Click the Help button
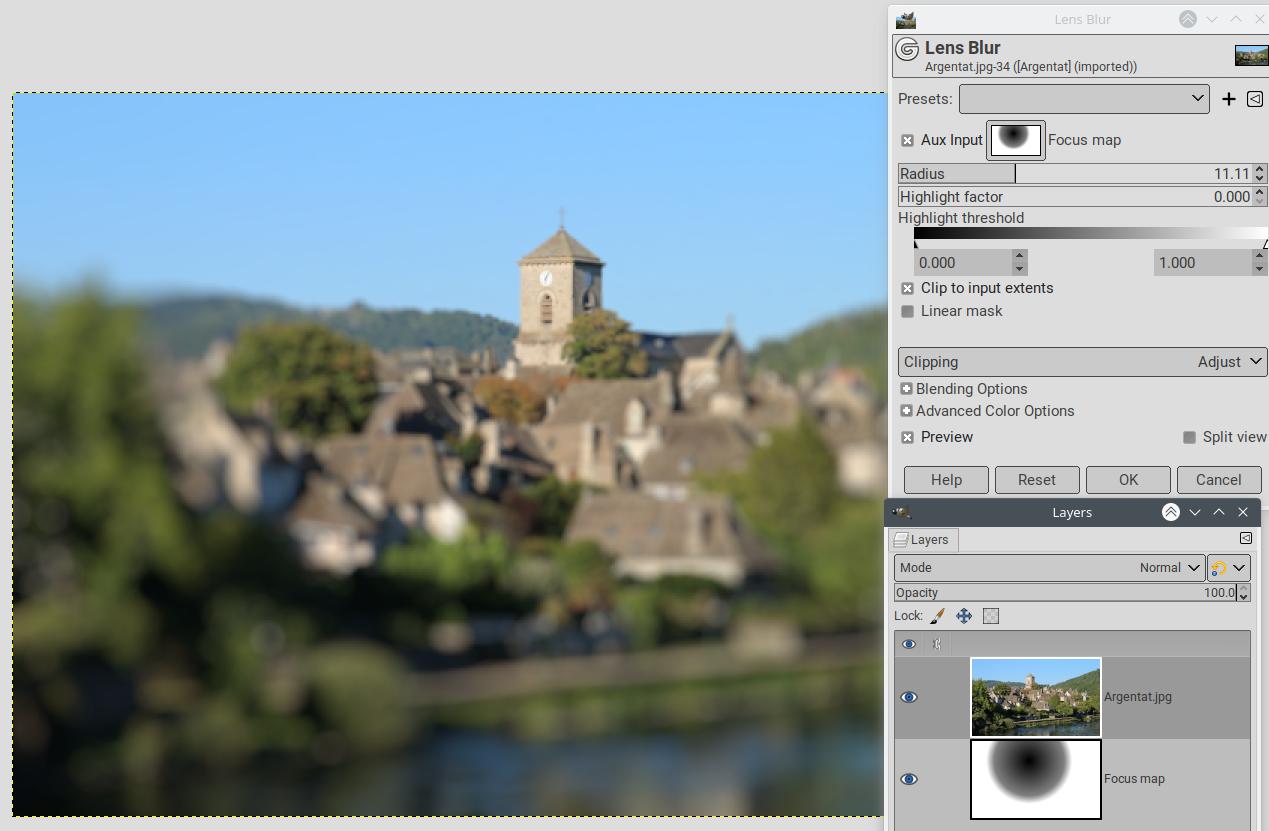 coord(946,480)
